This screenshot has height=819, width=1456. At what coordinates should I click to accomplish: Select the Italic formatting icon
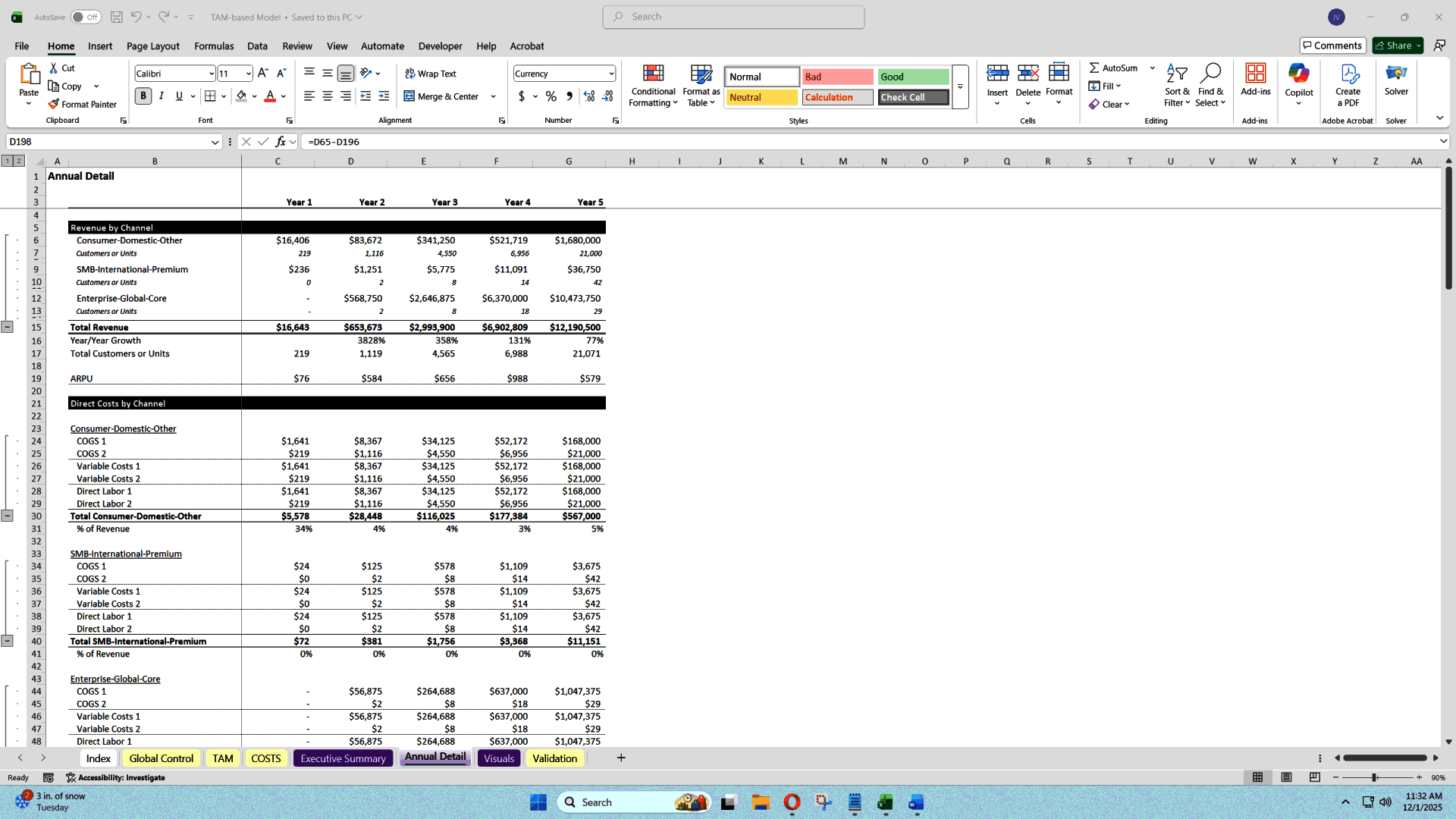(161, 96)
